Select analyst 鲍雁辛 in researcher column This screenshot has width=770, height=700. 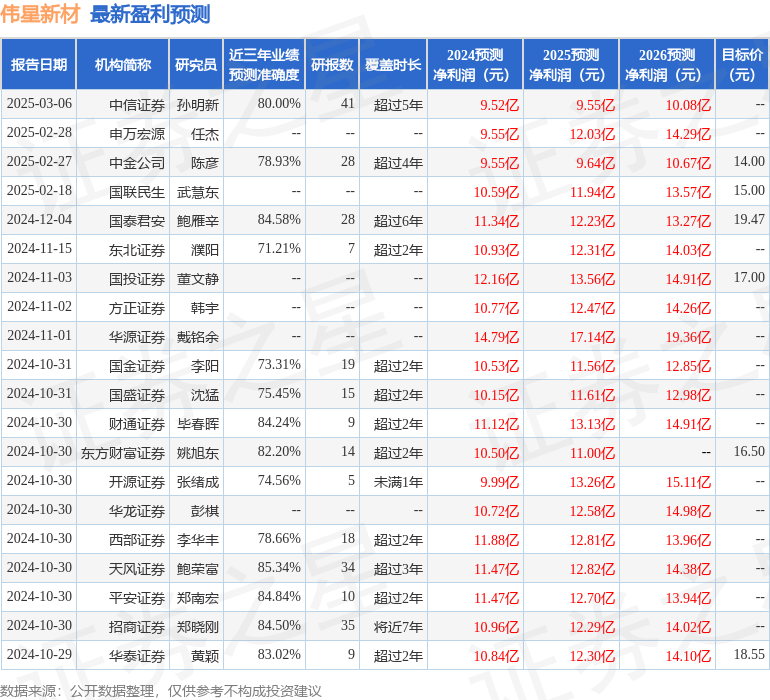click(198, 220)
